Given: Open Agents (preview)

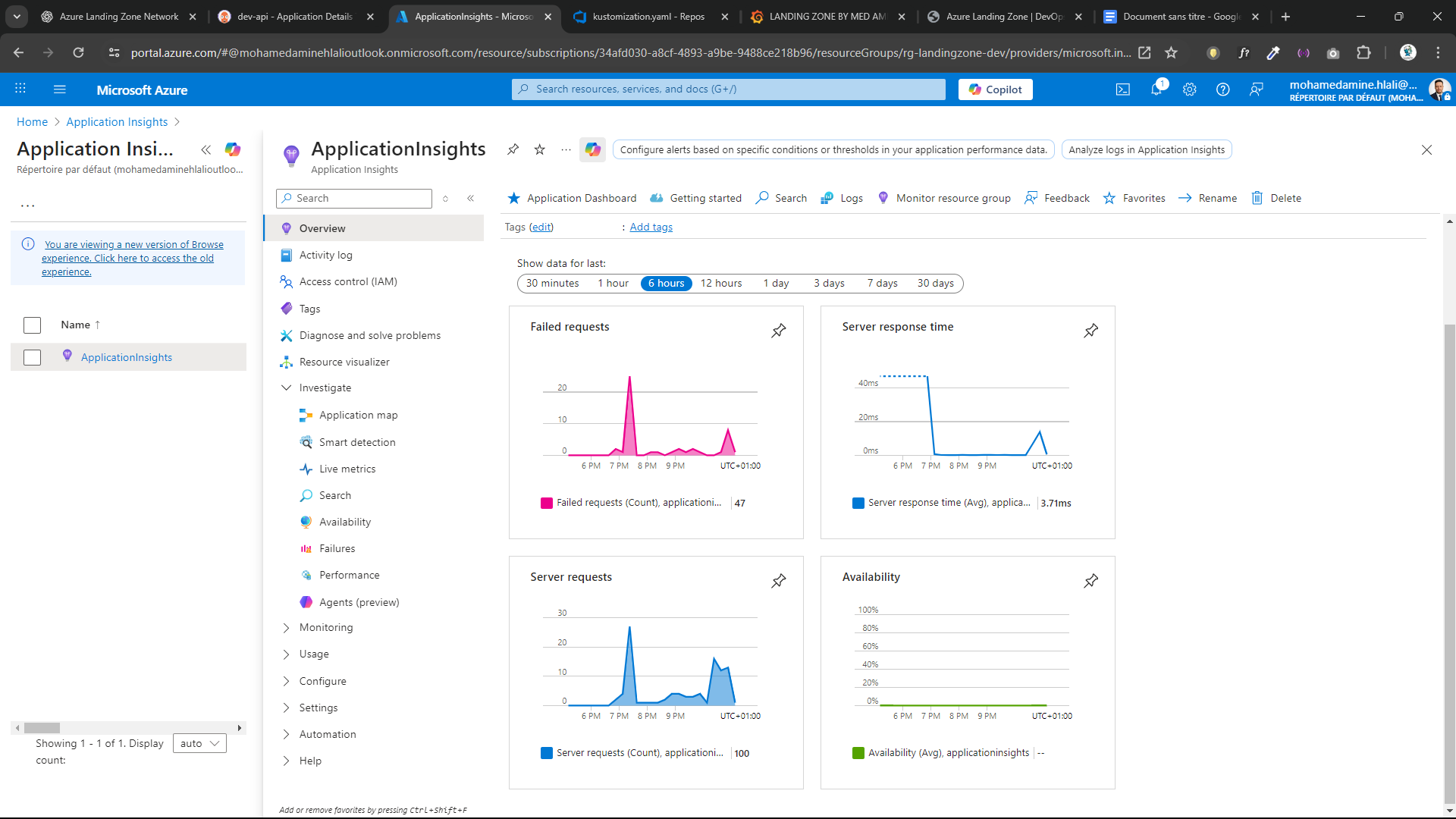Looking at the screenshot, I should pos(359,601).
